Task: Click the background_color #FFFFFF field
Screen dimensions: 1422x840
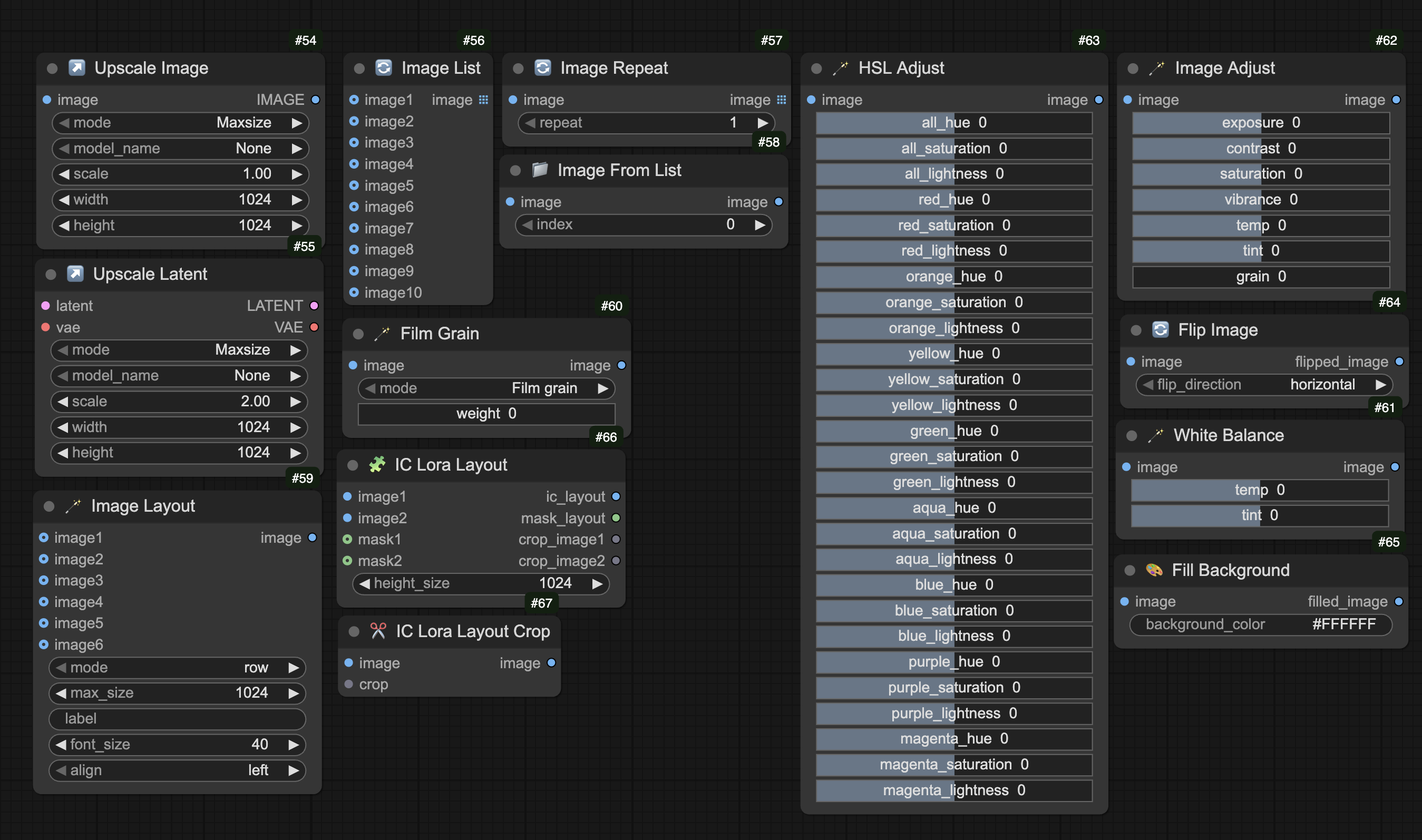Action: point(1261,625)
